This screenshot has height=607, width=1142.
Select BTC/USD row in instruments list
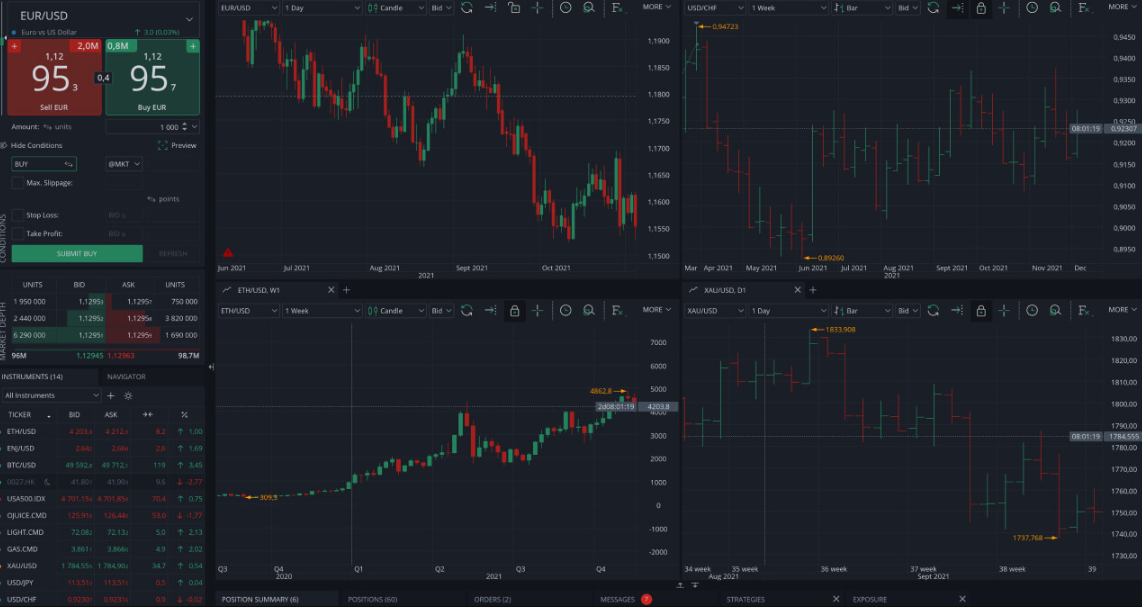[102, 465]
